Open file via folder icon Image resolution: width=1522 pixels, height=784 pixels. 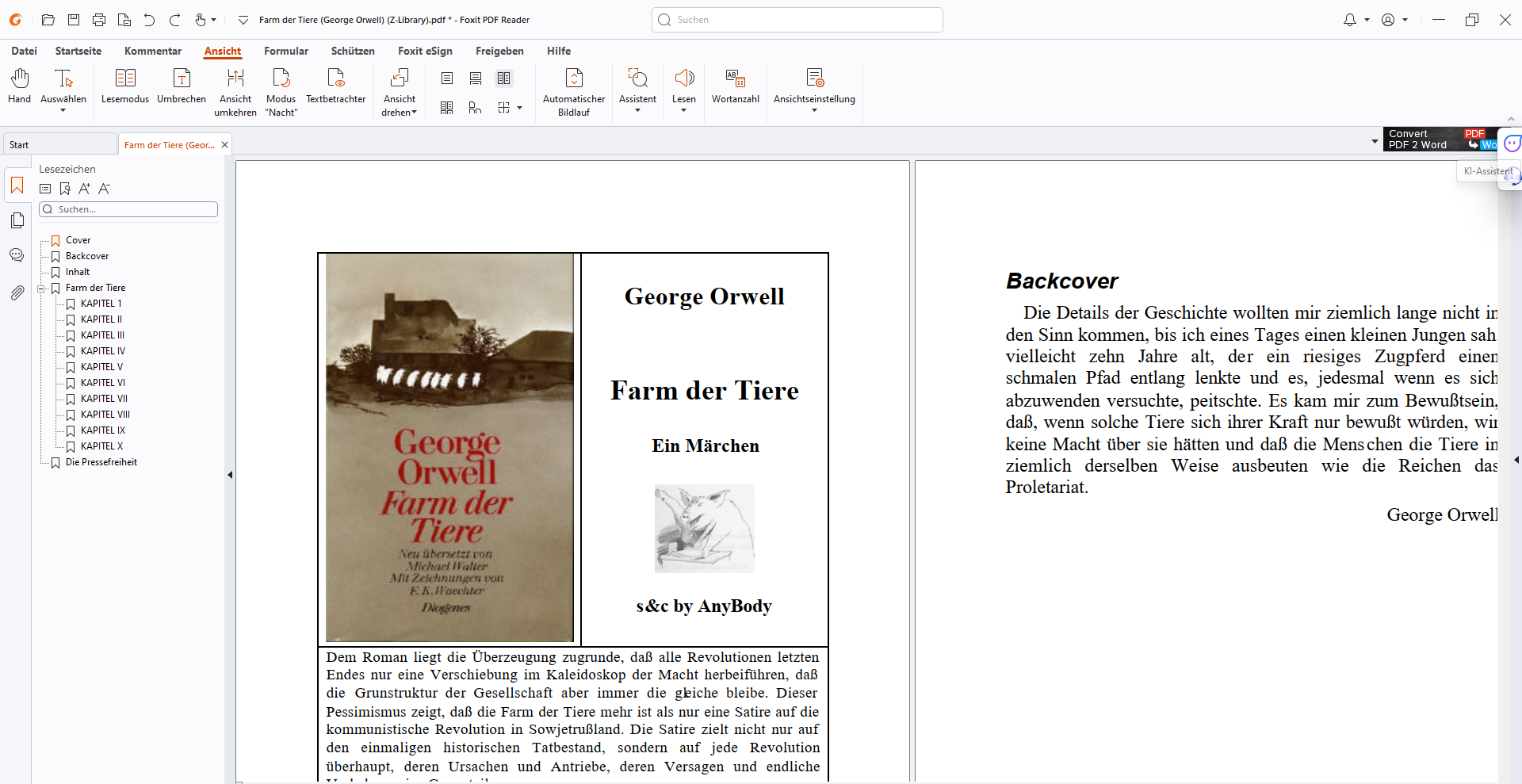(x=48, y=20)
